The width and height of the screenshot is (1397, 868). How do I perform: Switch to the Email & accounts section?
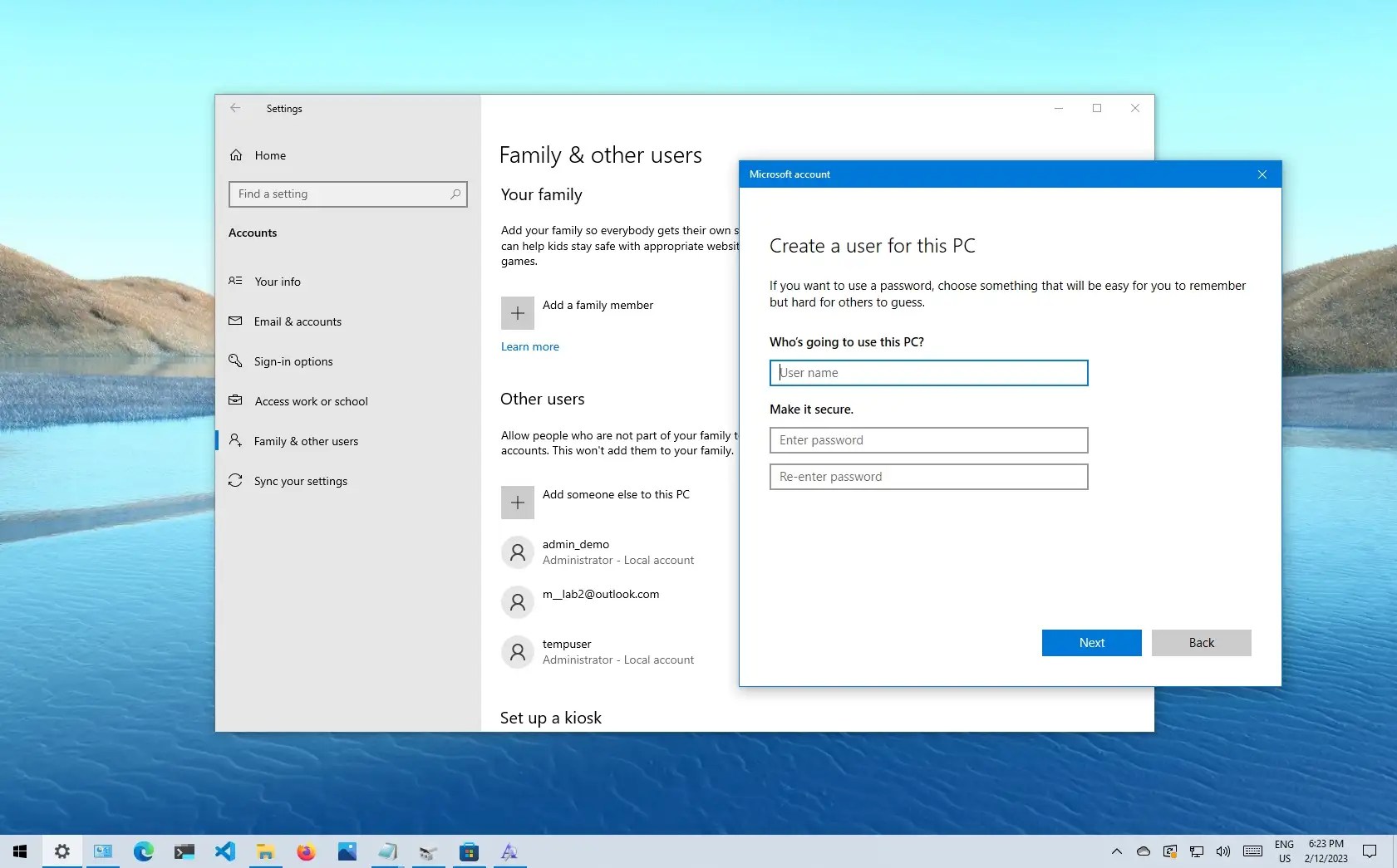pyautogui.click(x=298, y=321)
